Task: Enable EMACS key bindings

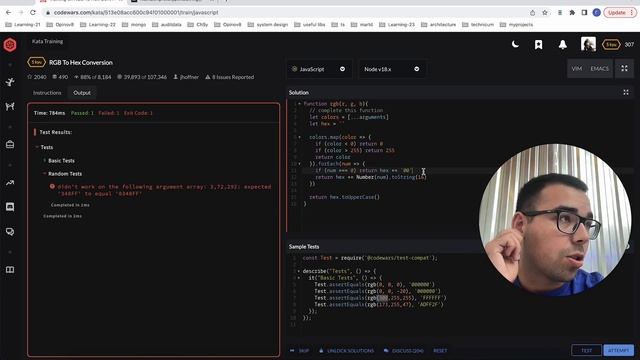Action: coord(600,69)
